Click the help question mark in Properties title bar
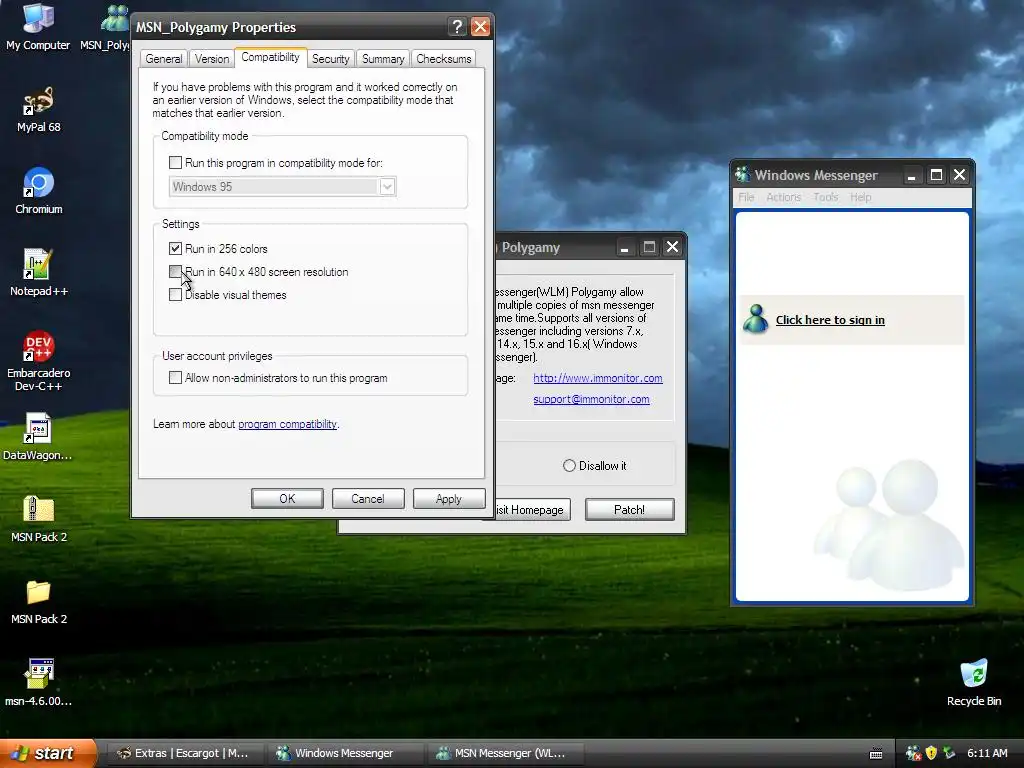 click(x=457, y=27)
